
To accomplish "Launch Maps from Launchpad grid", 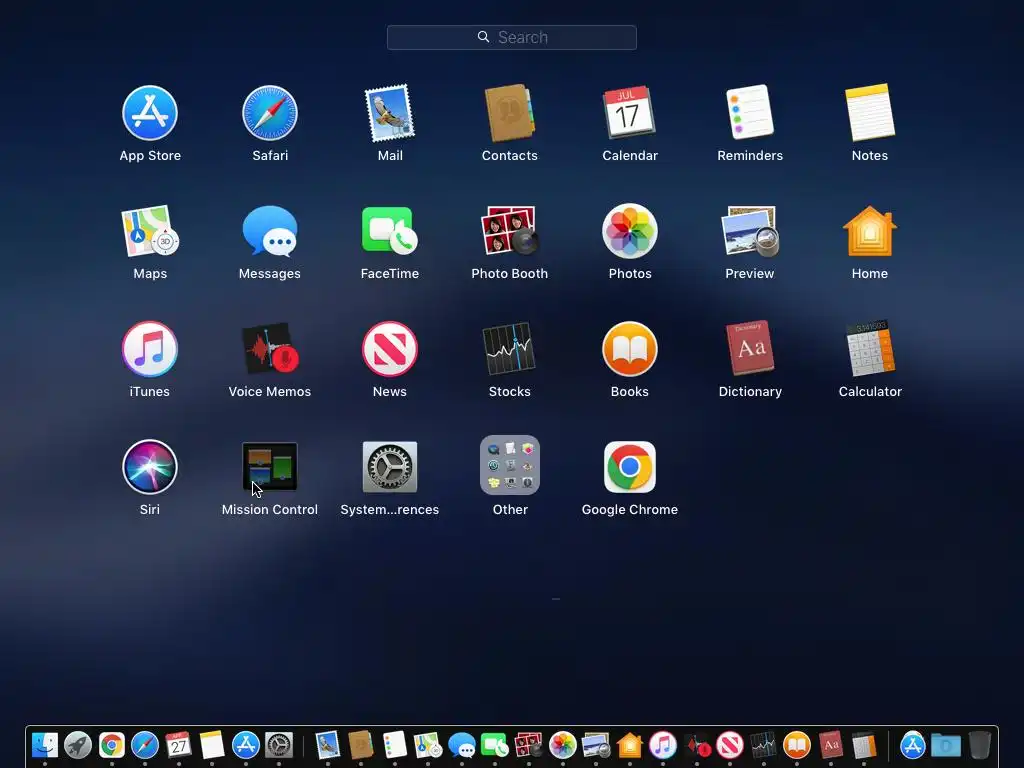I will [150, 231].
